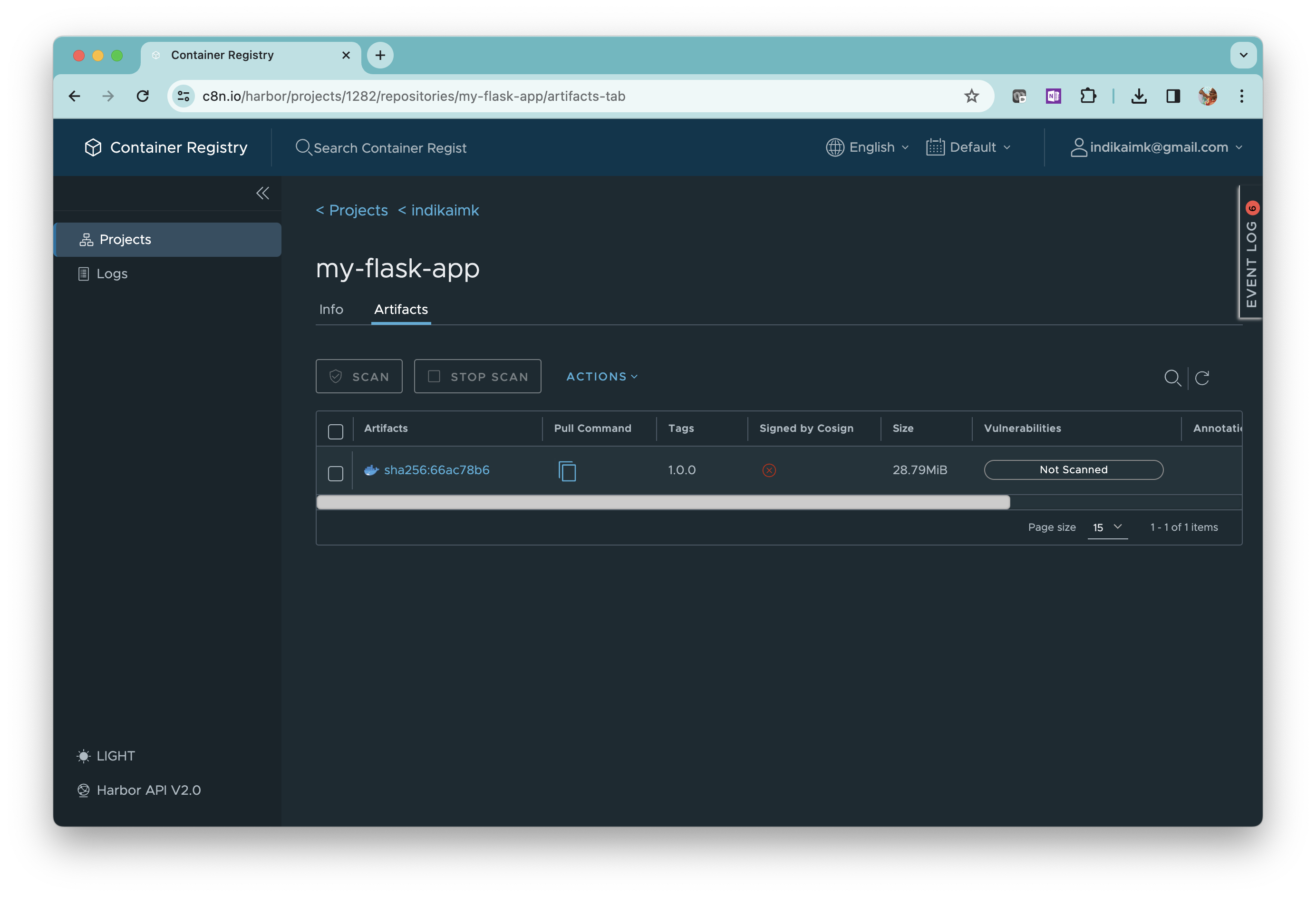Image resolution: width=1316 pixels, height=897 pixels.
Task: Click the table horizontal scrollbar
Action: point(663,502)
